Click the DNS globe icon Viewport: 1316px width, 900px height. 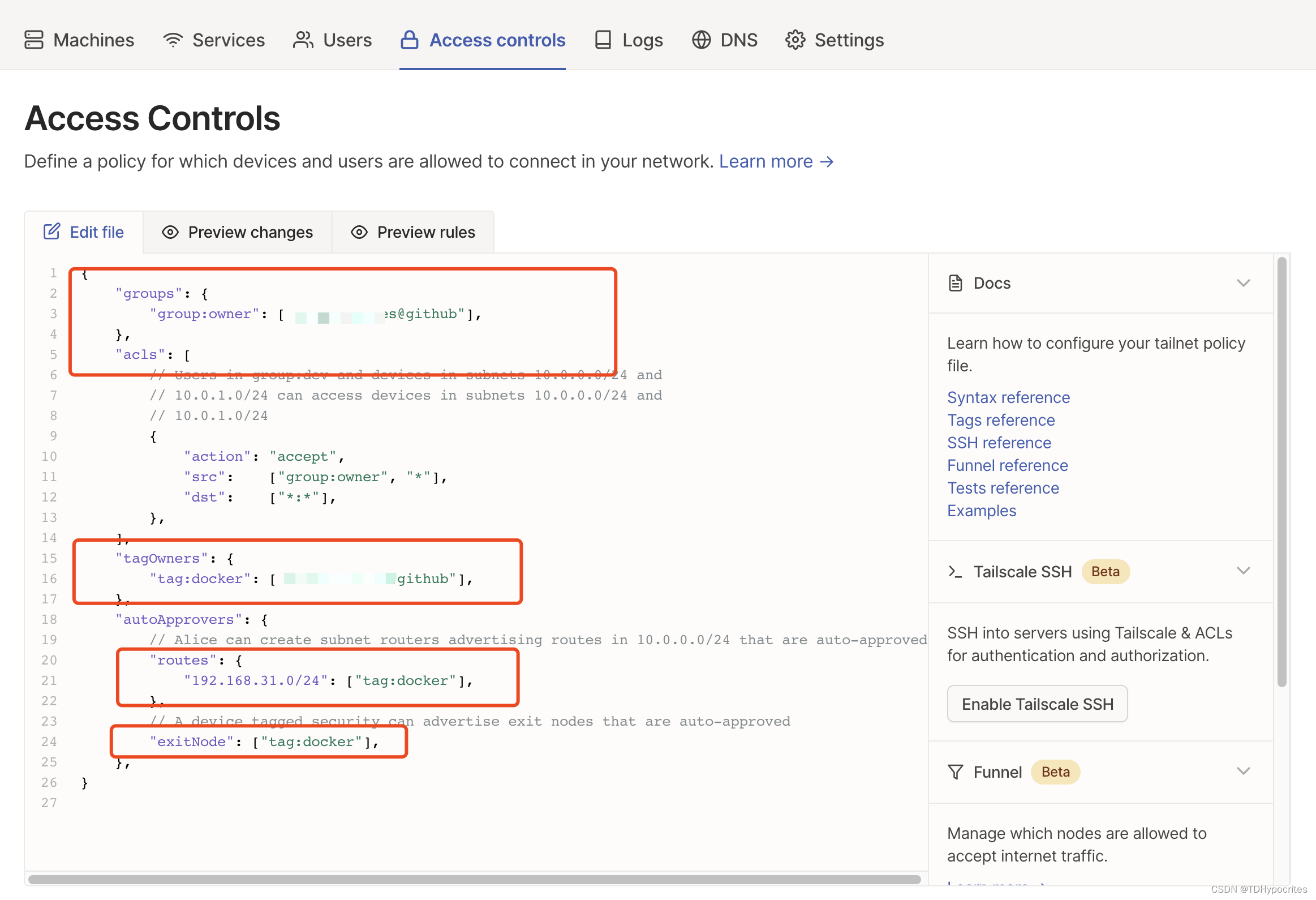tap(701, 40)
